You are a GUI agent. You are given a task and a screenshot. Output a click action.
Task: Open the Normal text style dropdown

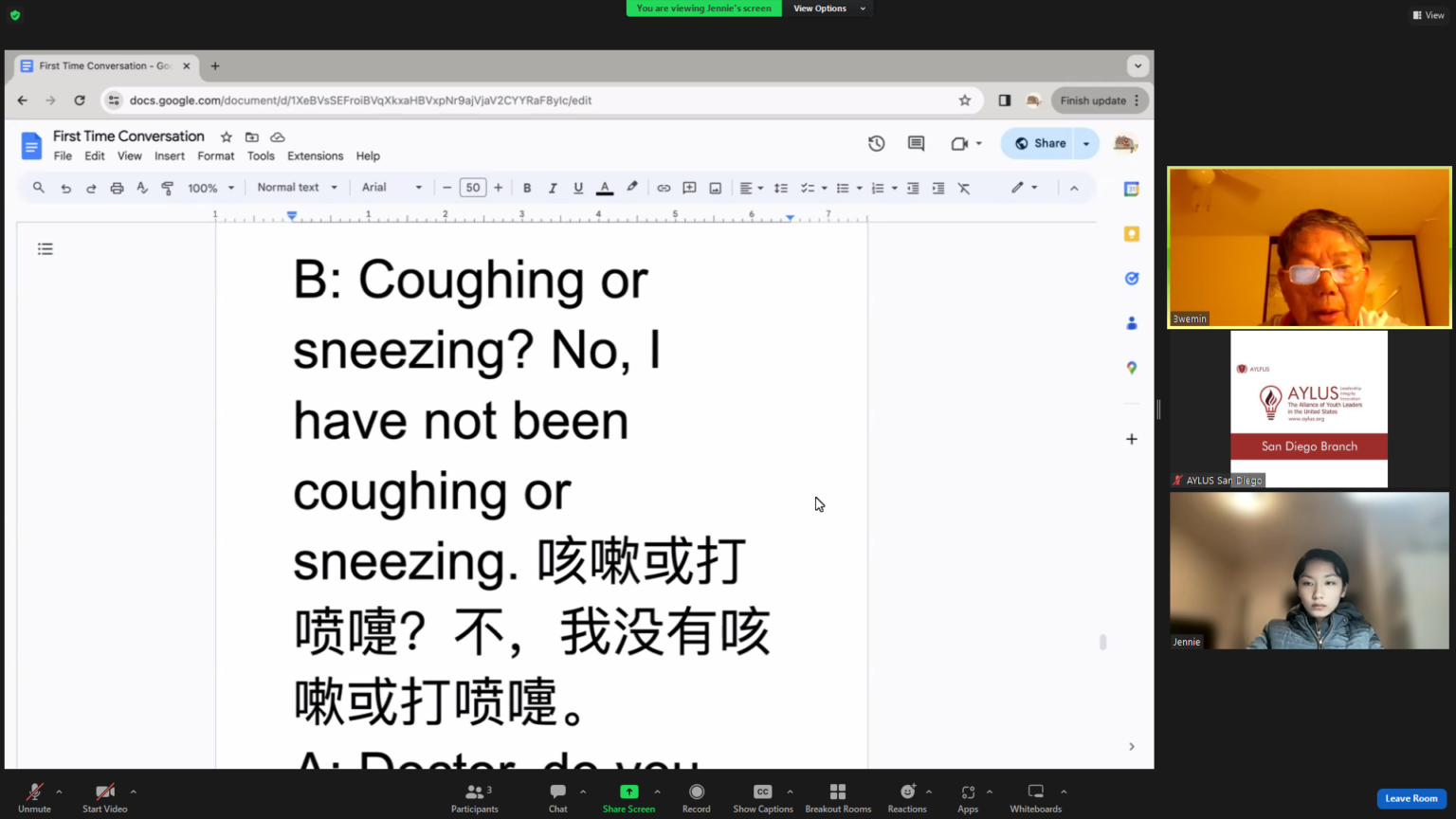click(297, 188)
